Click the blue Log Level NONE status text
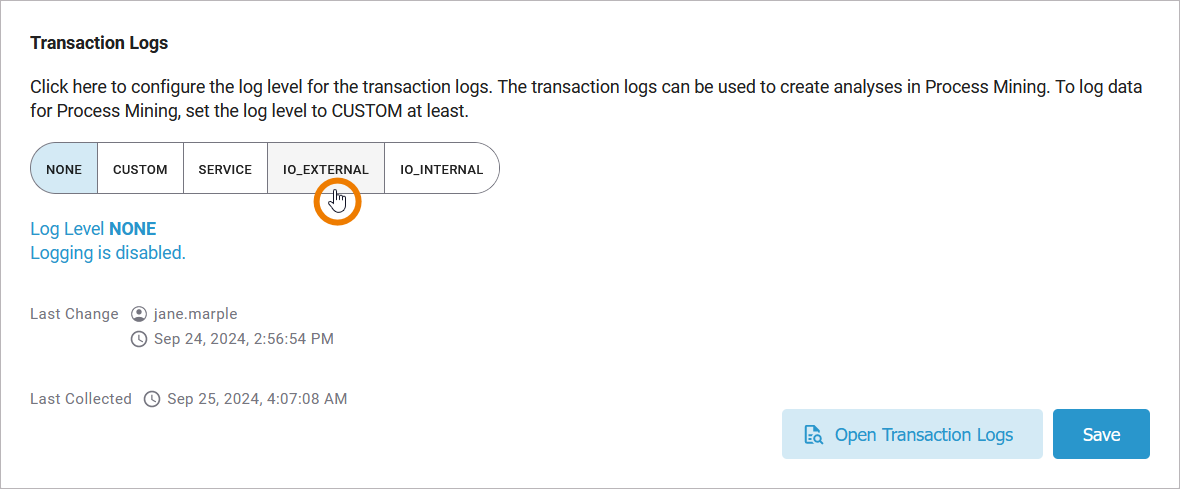This screenshot has width=1180, height=489. click(93, 229)
